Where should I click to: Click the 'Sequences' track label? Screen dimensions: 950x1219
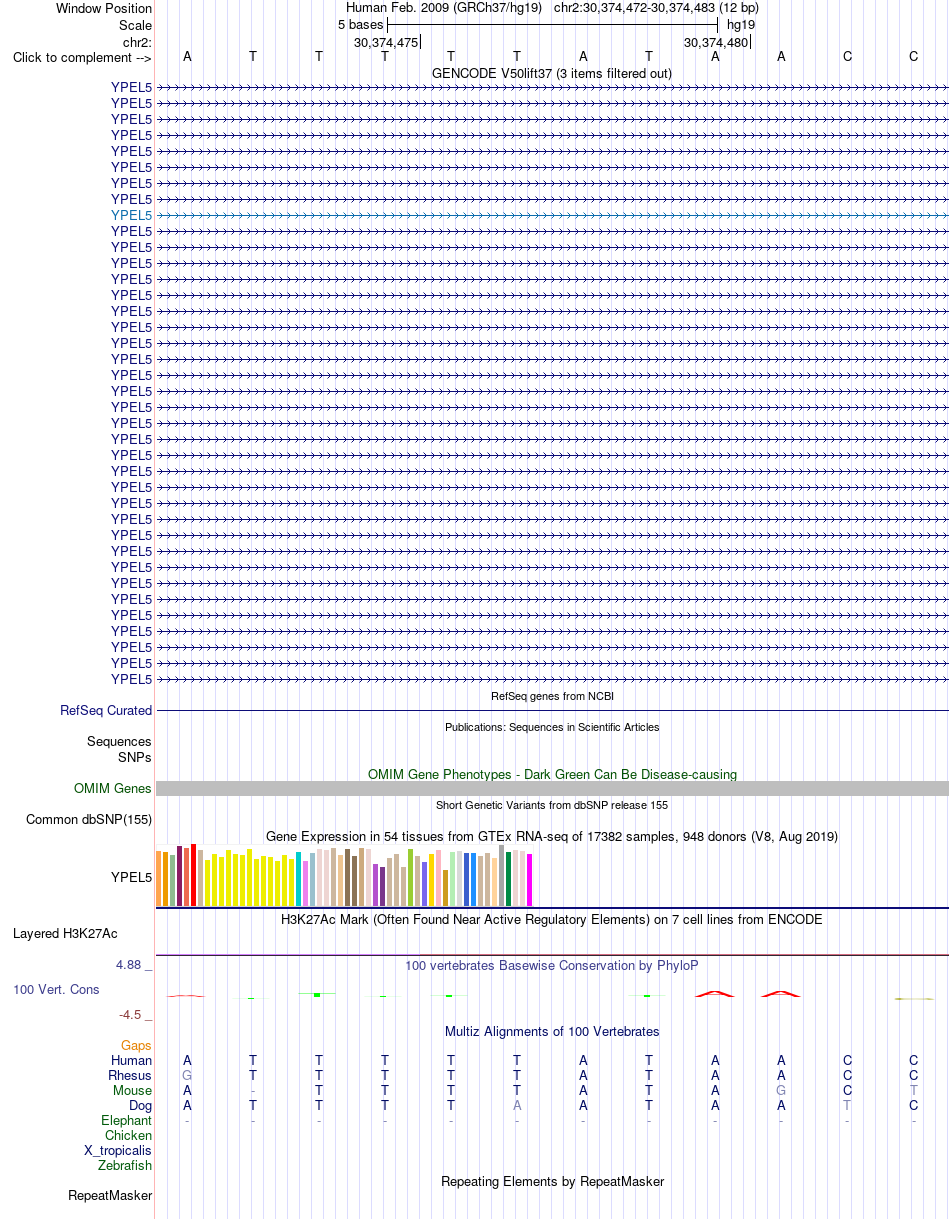tap(119, 742)
